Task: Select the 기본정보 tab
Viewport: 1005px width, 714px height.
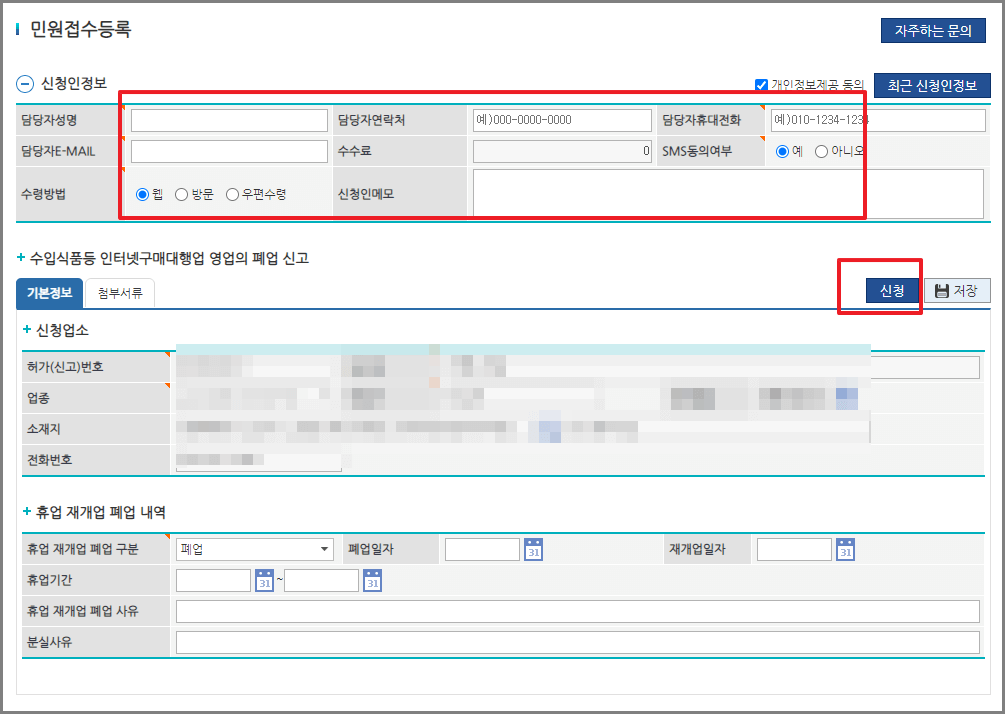Action: (x=48, y=294)
